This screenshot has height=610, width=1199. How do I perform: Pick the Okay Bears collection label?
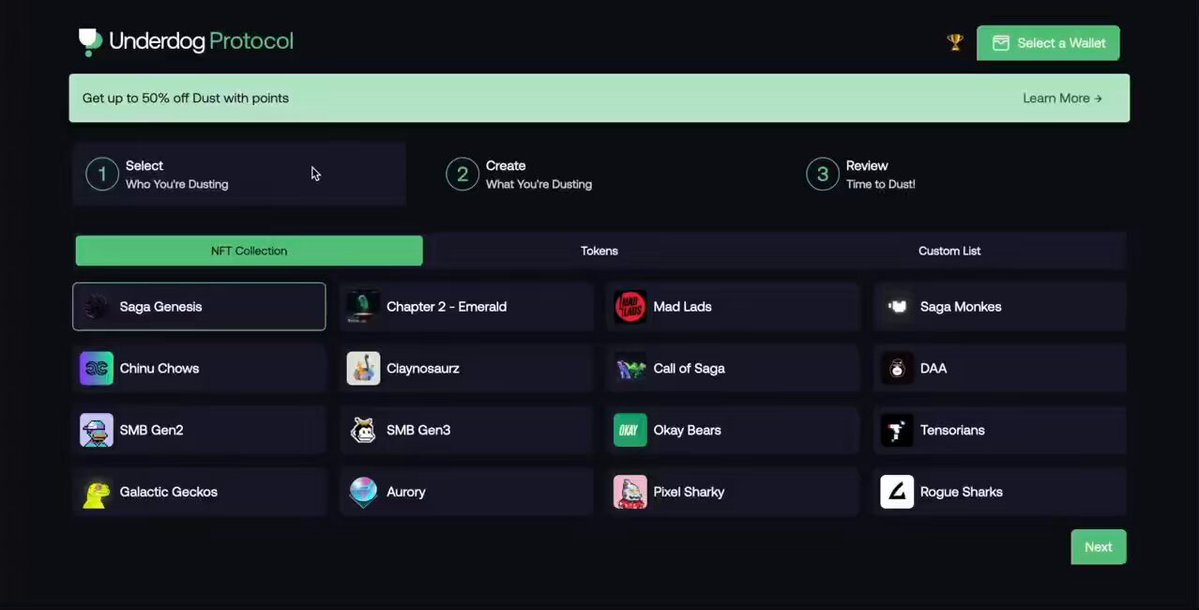[x=687, y=430]
